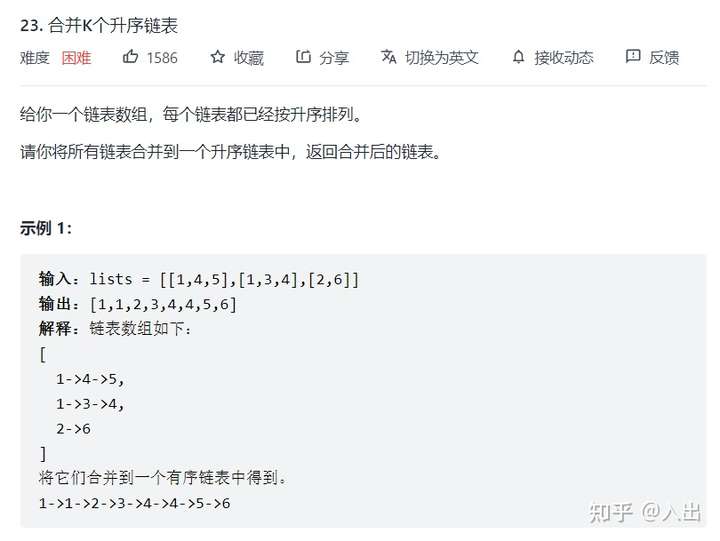Switch language via 切换为英文

[442, 58]
